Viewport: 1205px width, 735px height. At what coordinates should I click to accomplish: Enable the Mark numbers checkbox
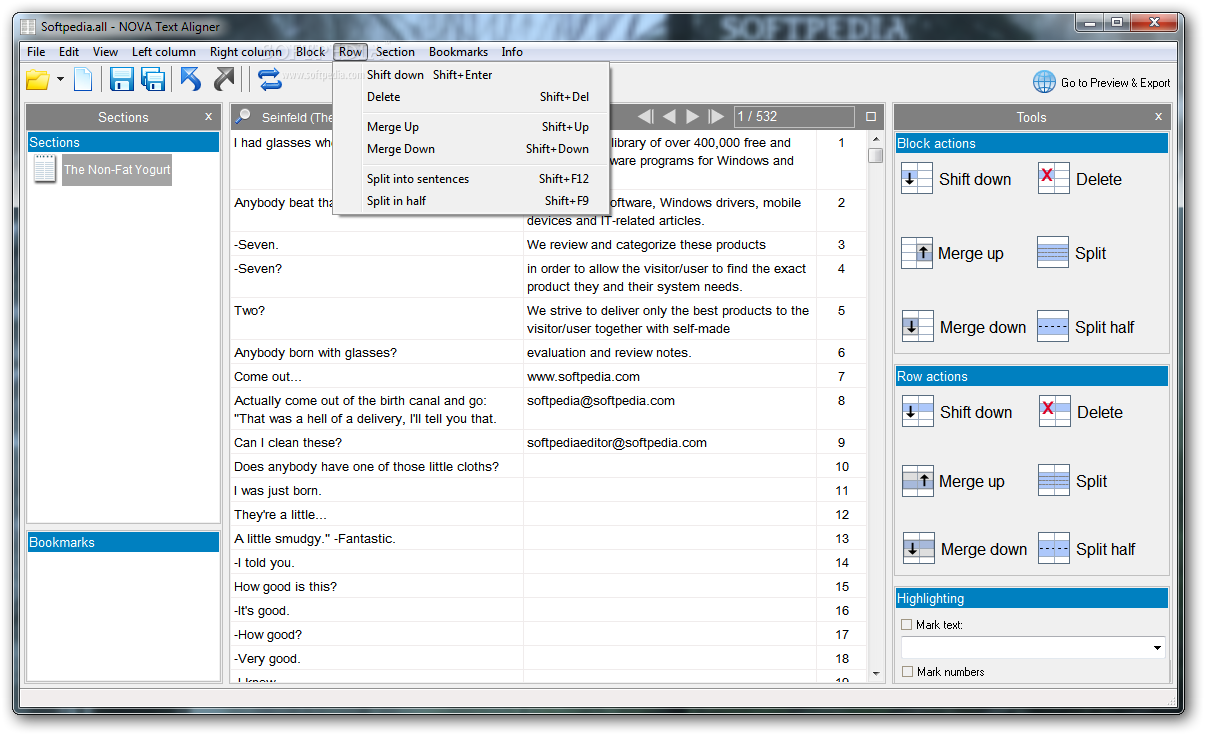pyautogui.click(x=907, y=672)
